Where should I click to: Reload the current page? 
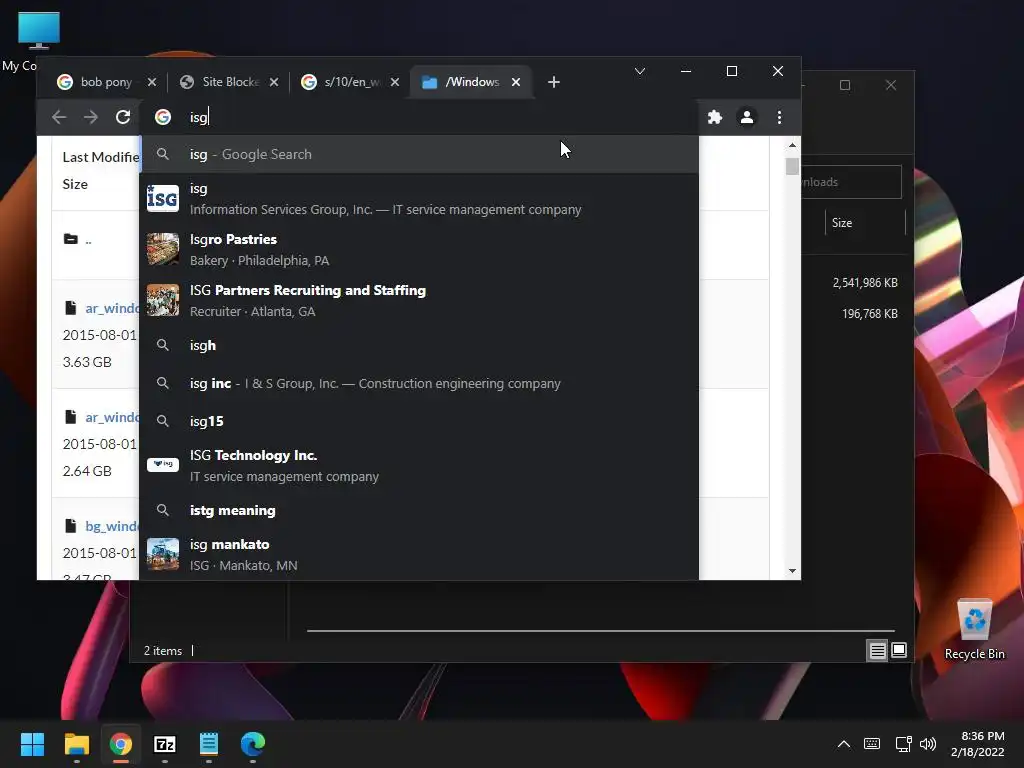click(123, 117)
